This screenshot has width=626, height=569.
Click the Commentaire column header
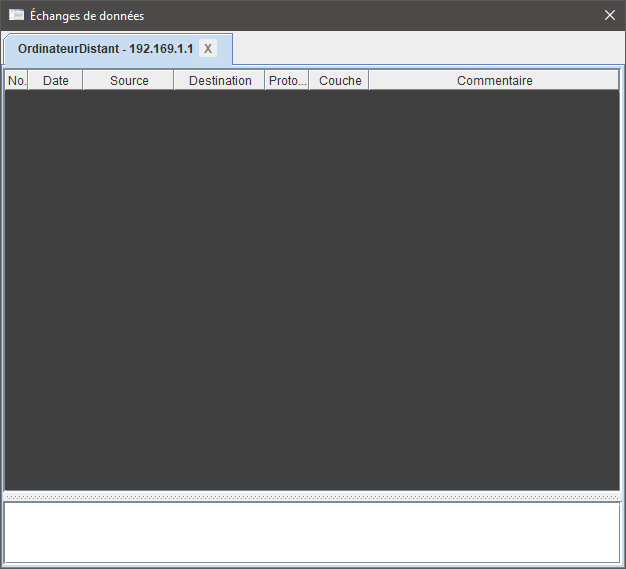coord(494,80)
